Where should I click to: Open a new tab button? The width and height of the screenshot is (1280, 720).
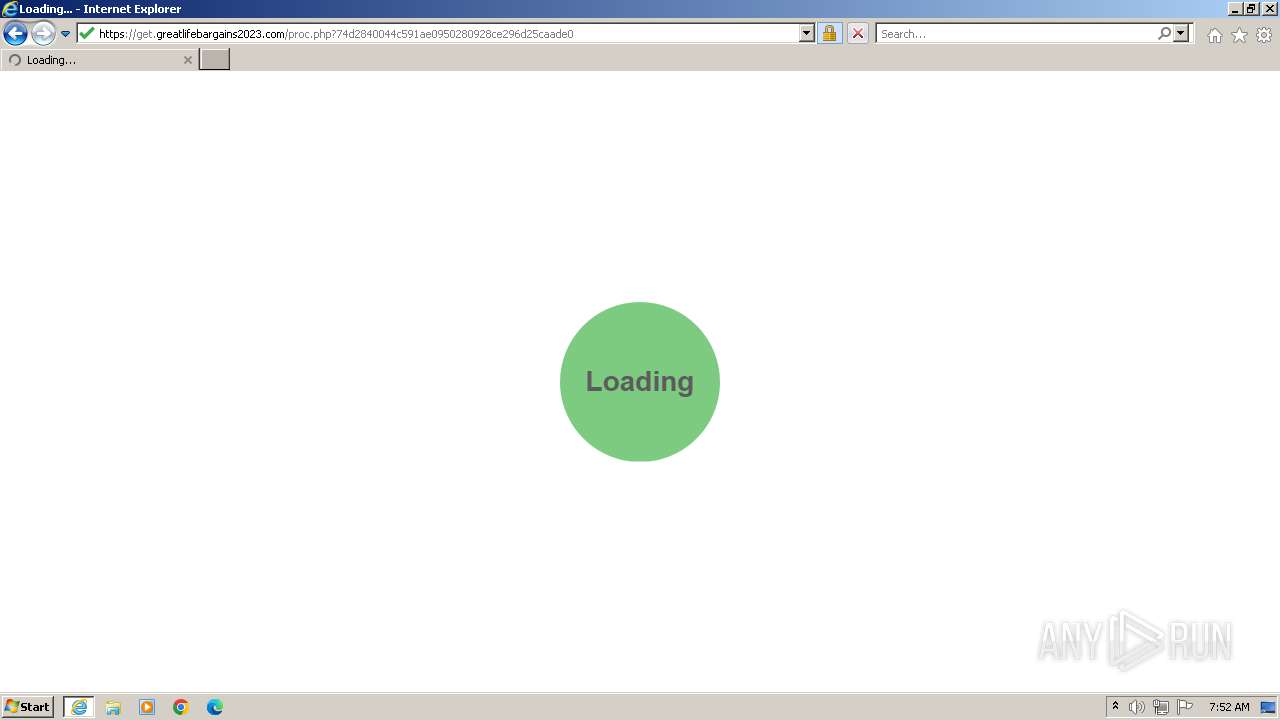[x=214, y=60]
